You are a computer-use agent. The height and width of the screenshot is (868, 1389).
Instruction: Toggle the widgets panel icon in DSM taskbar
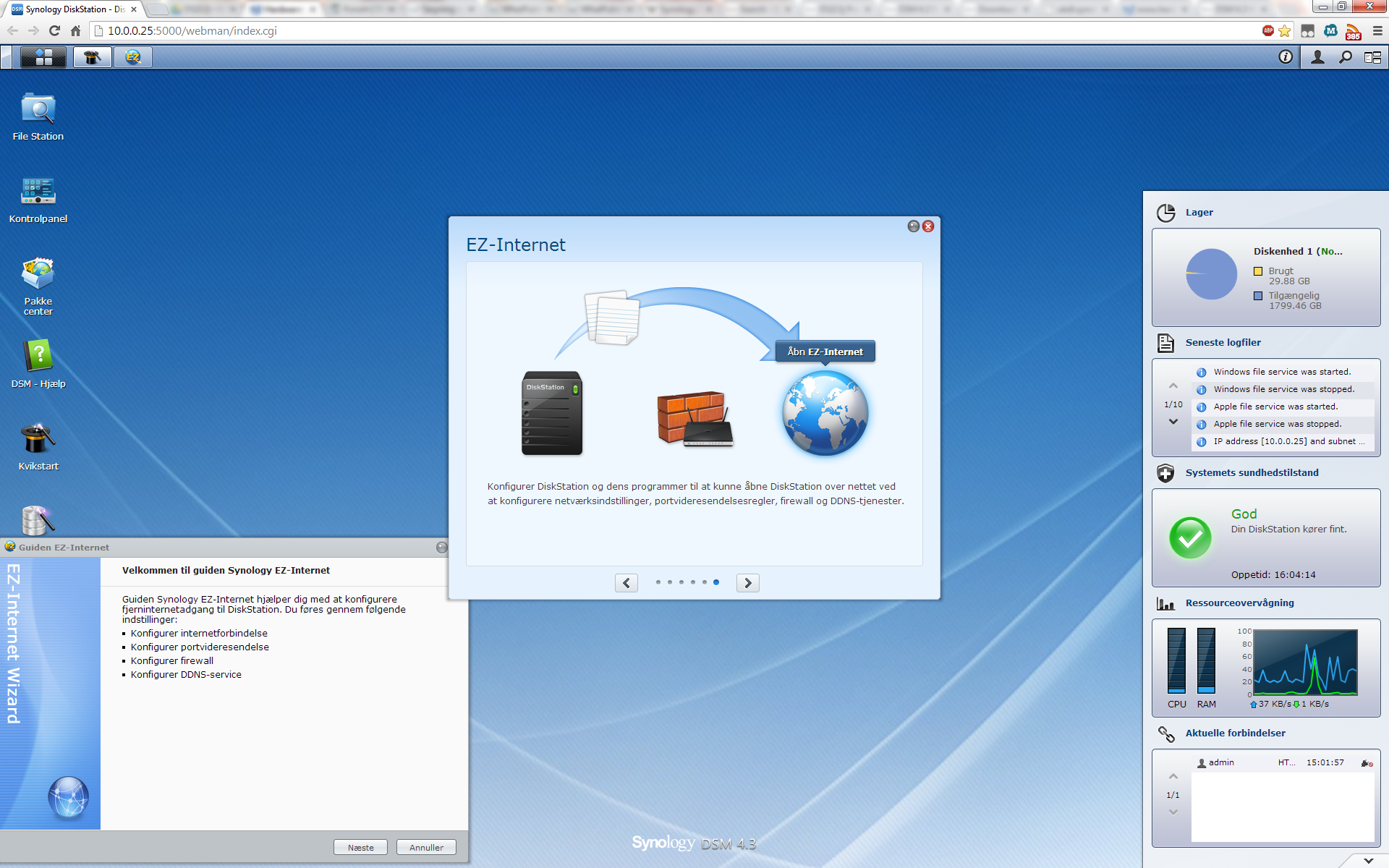(x=1372, y=57)
